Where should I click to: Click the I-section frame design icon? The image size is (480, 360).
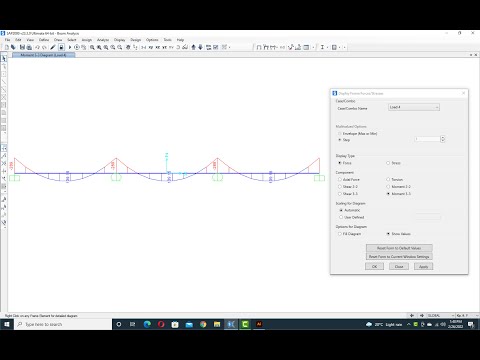(x=322, y=47)
